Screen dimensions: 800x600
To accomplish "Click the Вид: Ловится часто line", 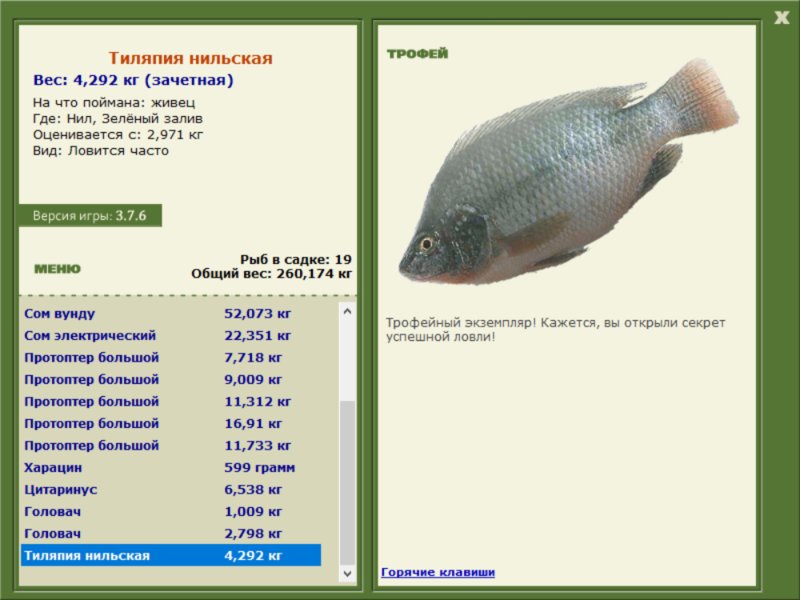I will (101, 151).
